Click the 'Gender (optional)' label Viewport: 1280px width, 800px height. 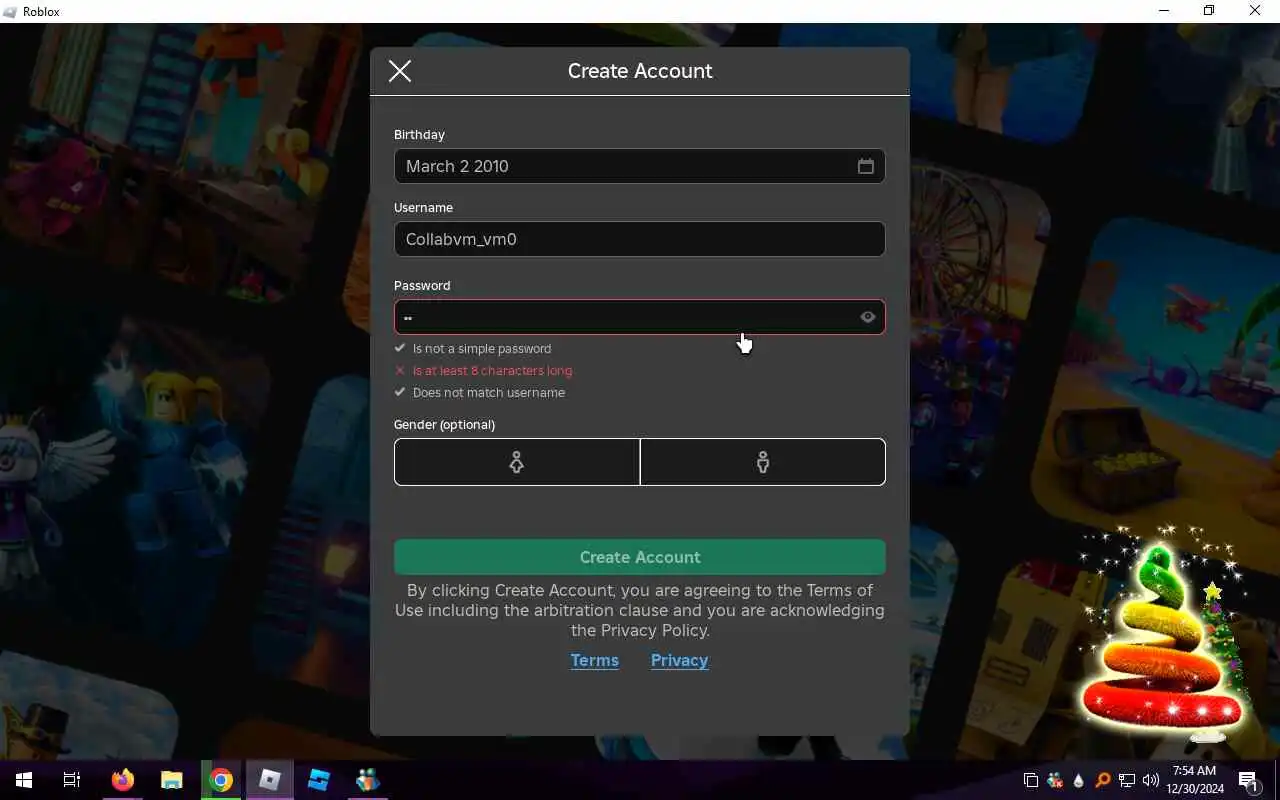(x=444, y=425)
